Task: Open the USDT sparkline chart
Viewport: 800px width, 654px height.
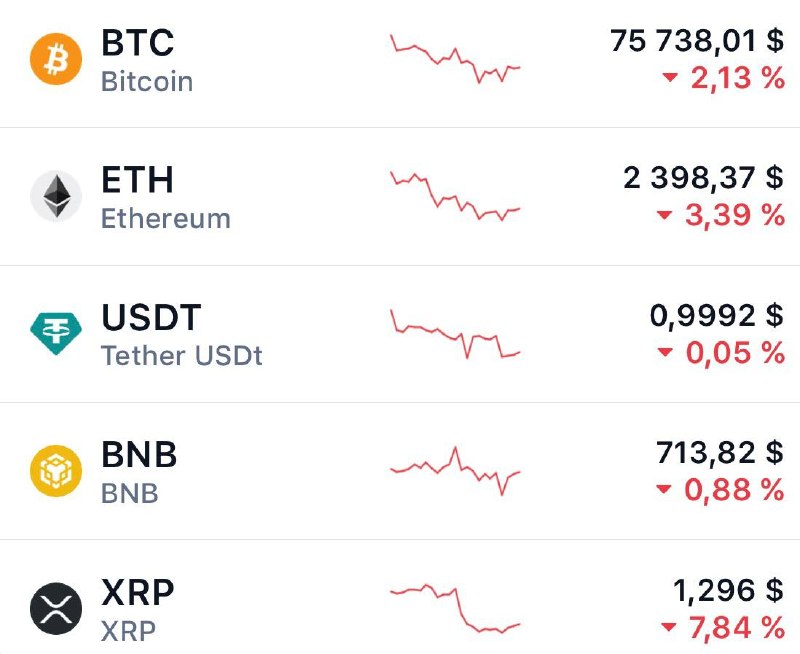Action: [x=455, y=333]
